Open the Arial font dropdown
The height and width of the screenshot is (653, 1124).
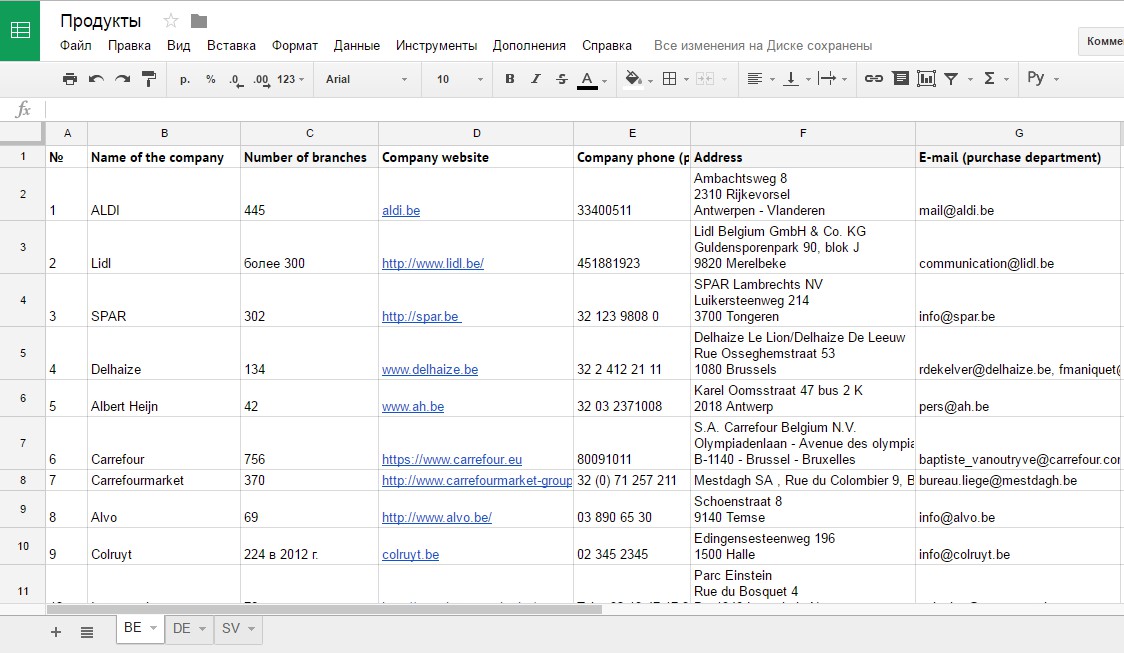tap(366, 79)
